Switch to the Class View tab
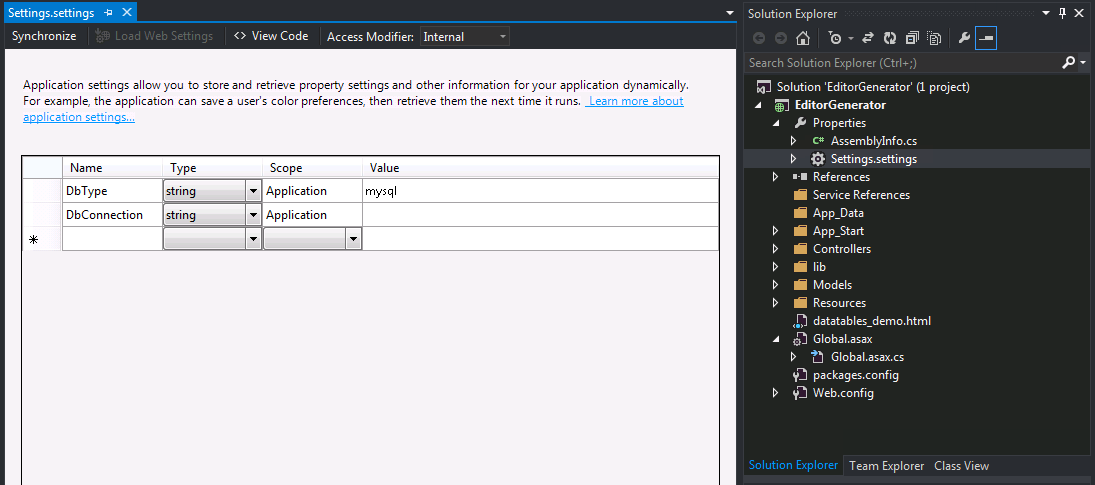The width and height of the screenshot is (1095, 485). coord(961,465)
